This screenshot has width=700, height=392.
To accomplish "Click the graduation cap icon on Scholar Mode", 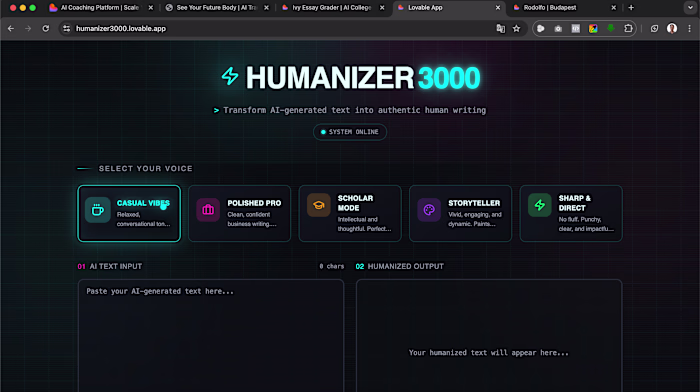I will (x=318, y=205).
